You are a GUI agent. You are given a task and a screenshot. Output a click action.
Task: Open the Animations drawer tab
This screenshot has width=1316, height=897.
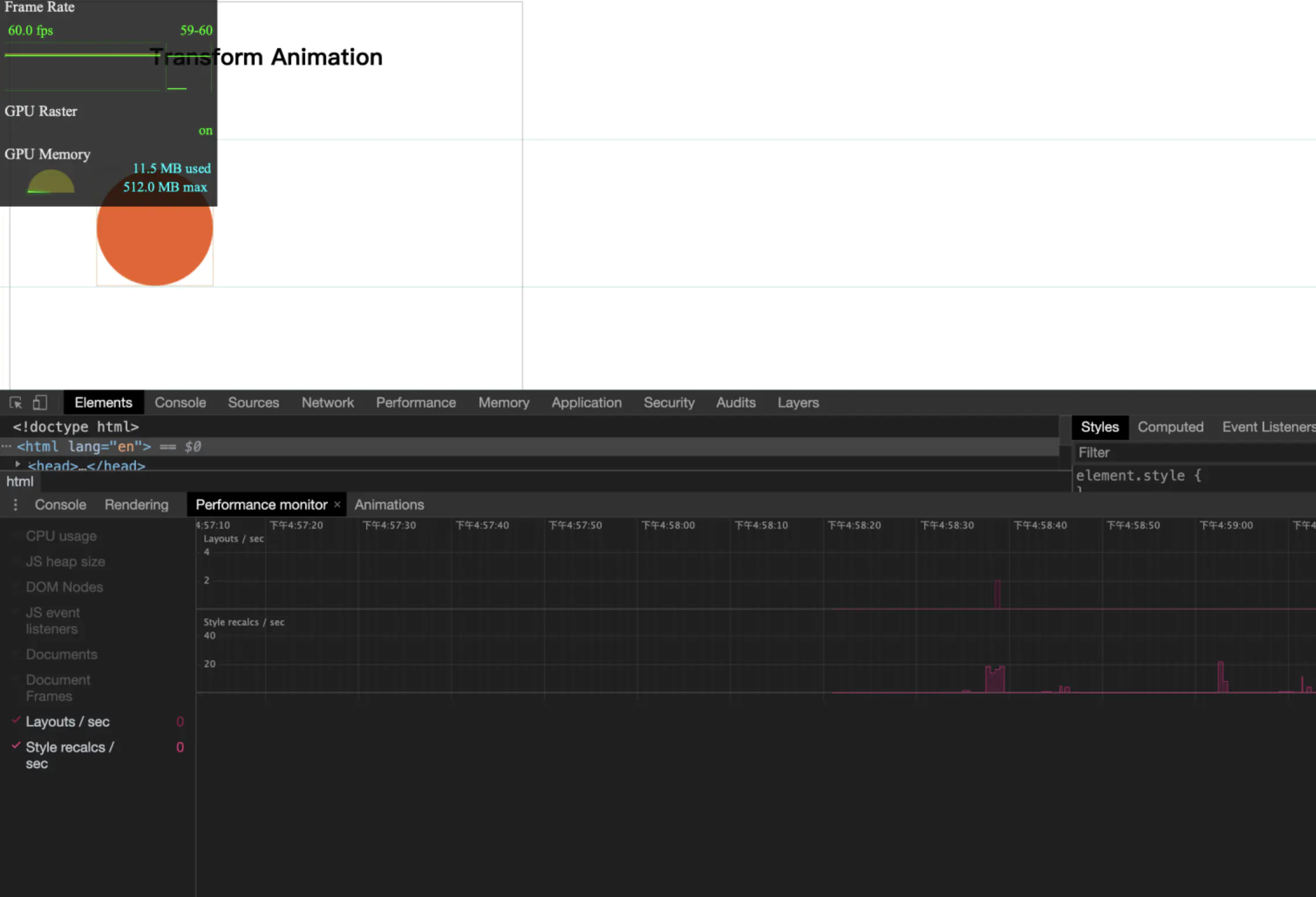389,505
